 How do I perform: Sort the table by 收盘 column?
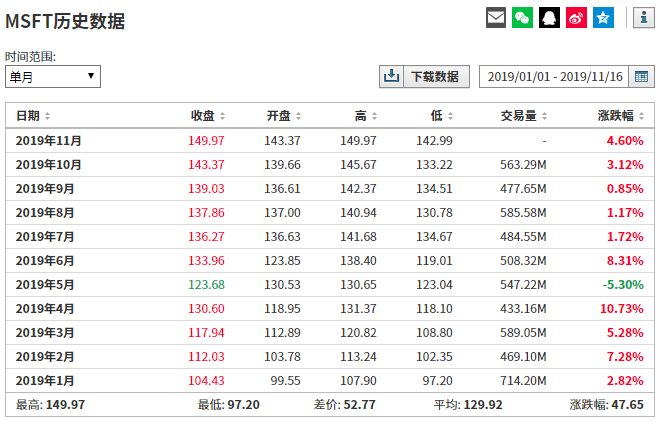208,116
